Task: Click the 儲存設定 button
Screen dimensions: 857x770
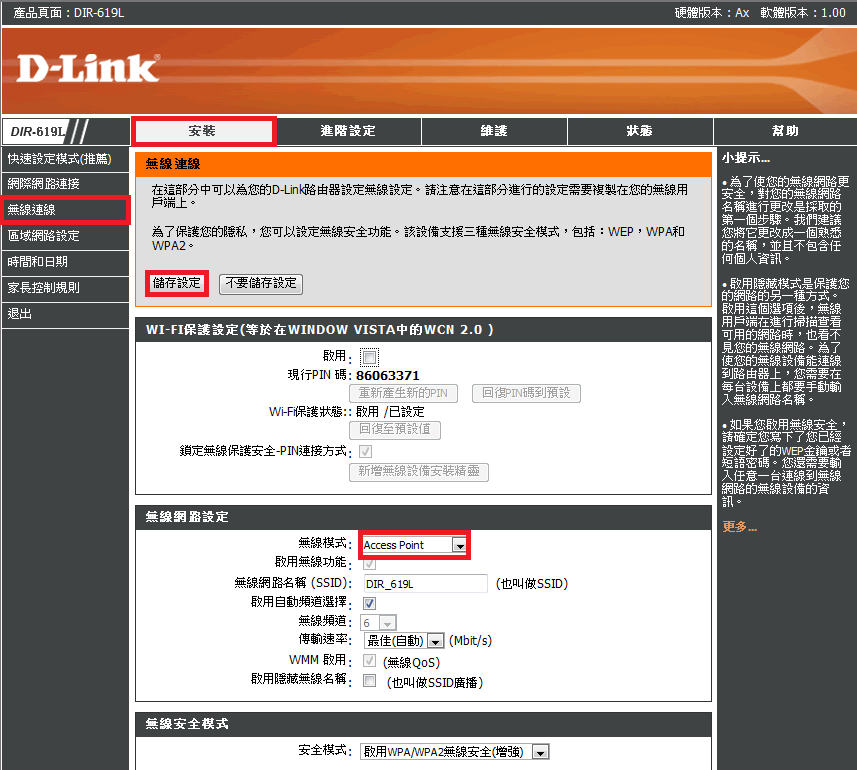Action: point(177,283)
